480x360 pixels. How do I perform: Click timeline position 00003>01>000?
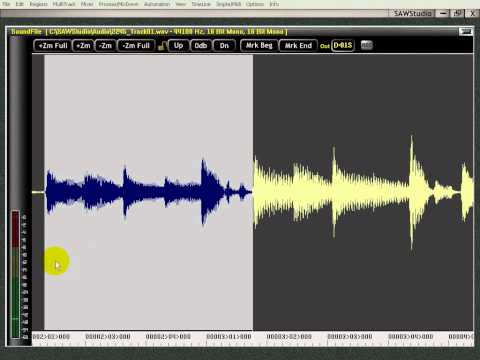tap(229, 337)
